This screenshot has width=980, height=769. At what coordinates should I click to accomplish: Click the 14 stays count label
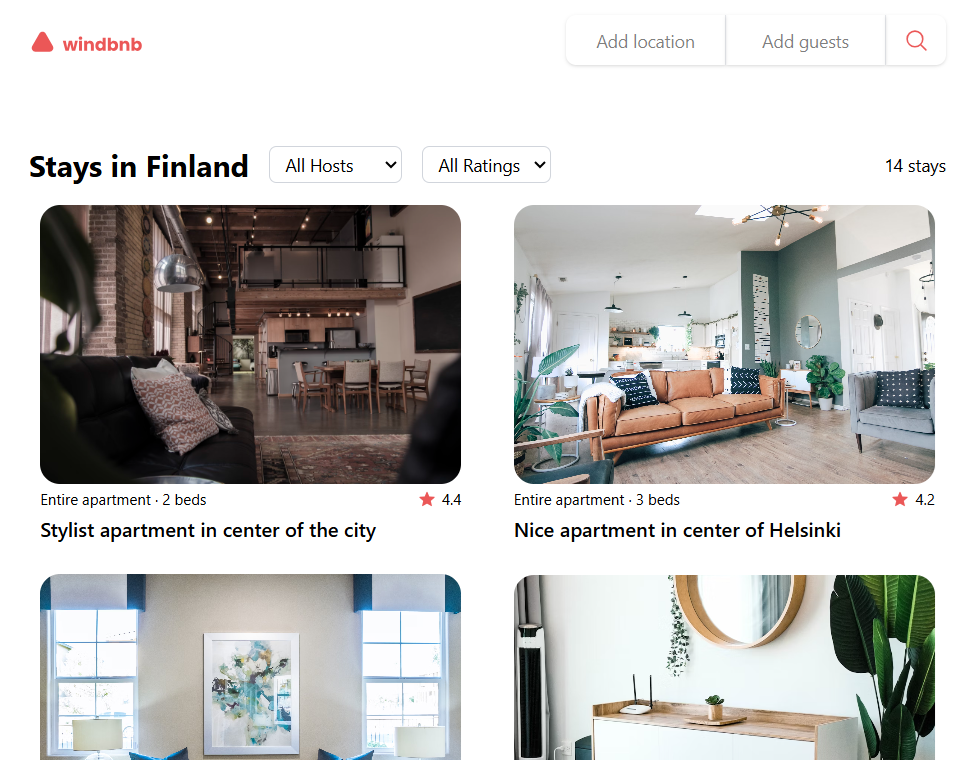(915, 166)
